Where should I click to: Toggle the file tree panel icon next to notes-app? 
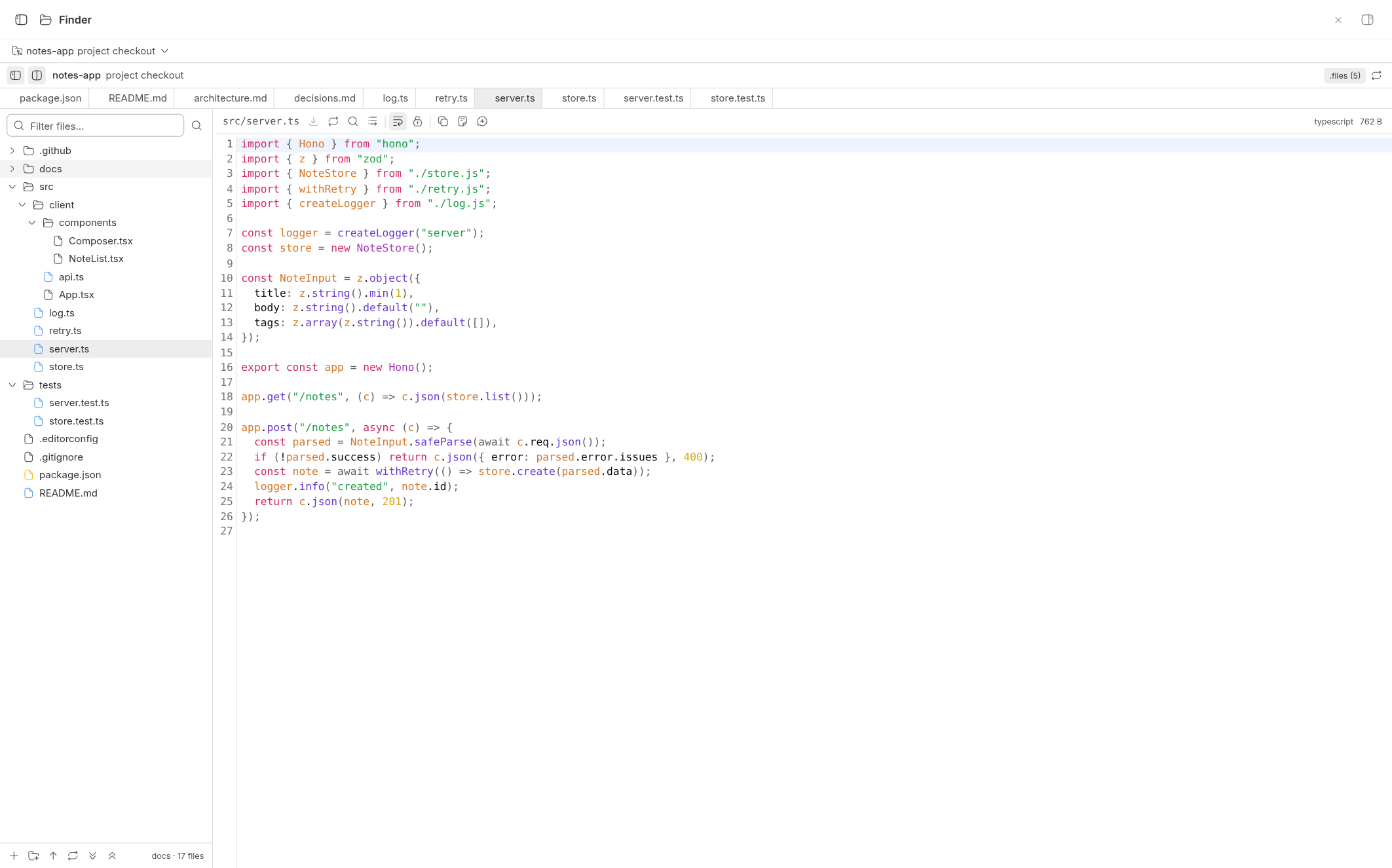[16, 75]
